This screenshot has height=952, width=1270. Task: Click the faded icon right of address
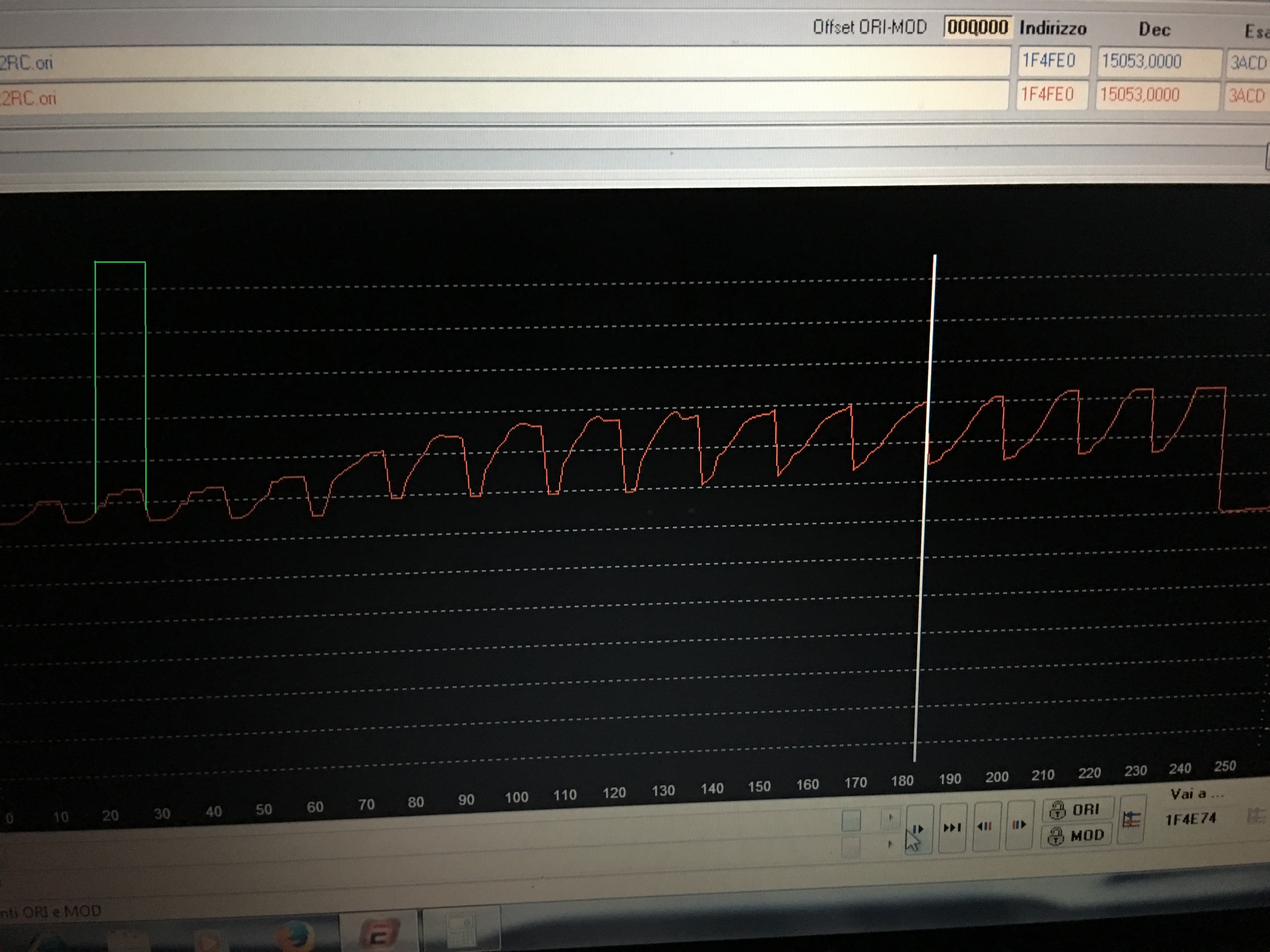pos(1256,815)
